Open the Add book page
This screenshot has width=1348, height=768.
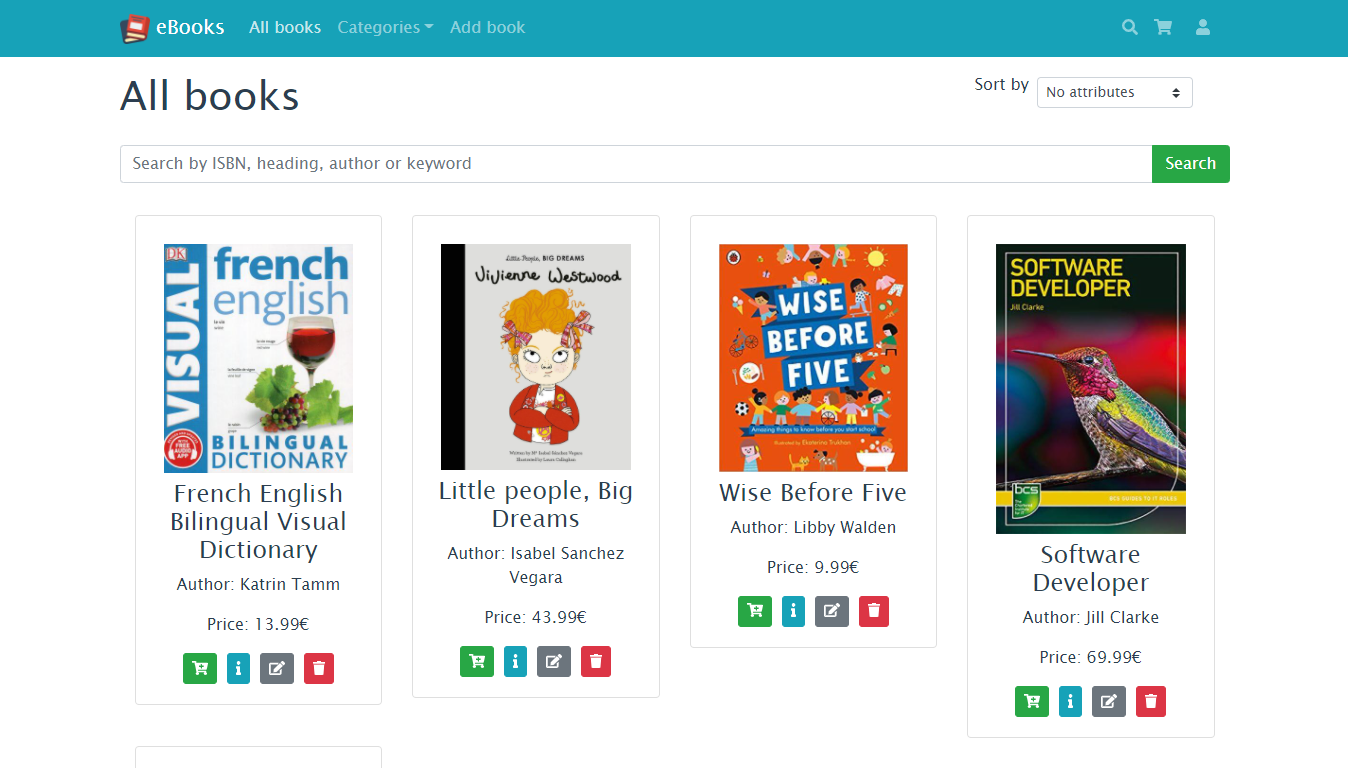pos(487,28)
